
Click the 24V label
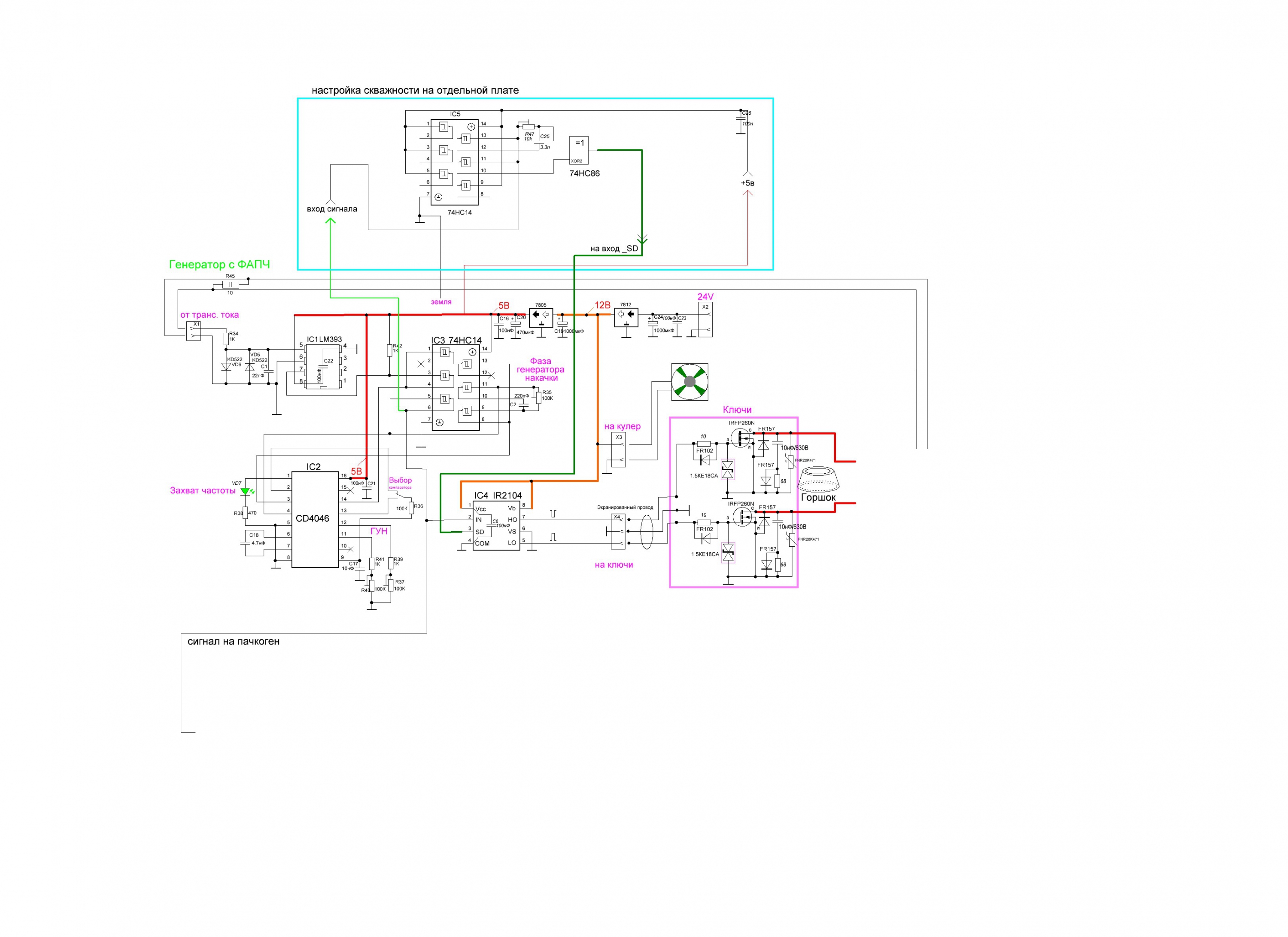click(x=705, y=297)
